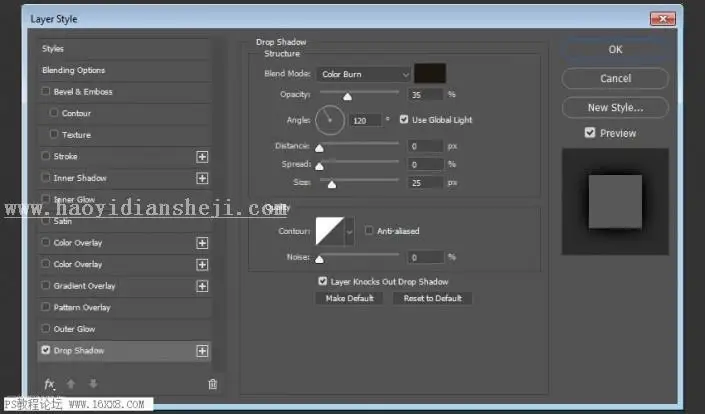Select the Satin effect row

[x=124, y=221]
